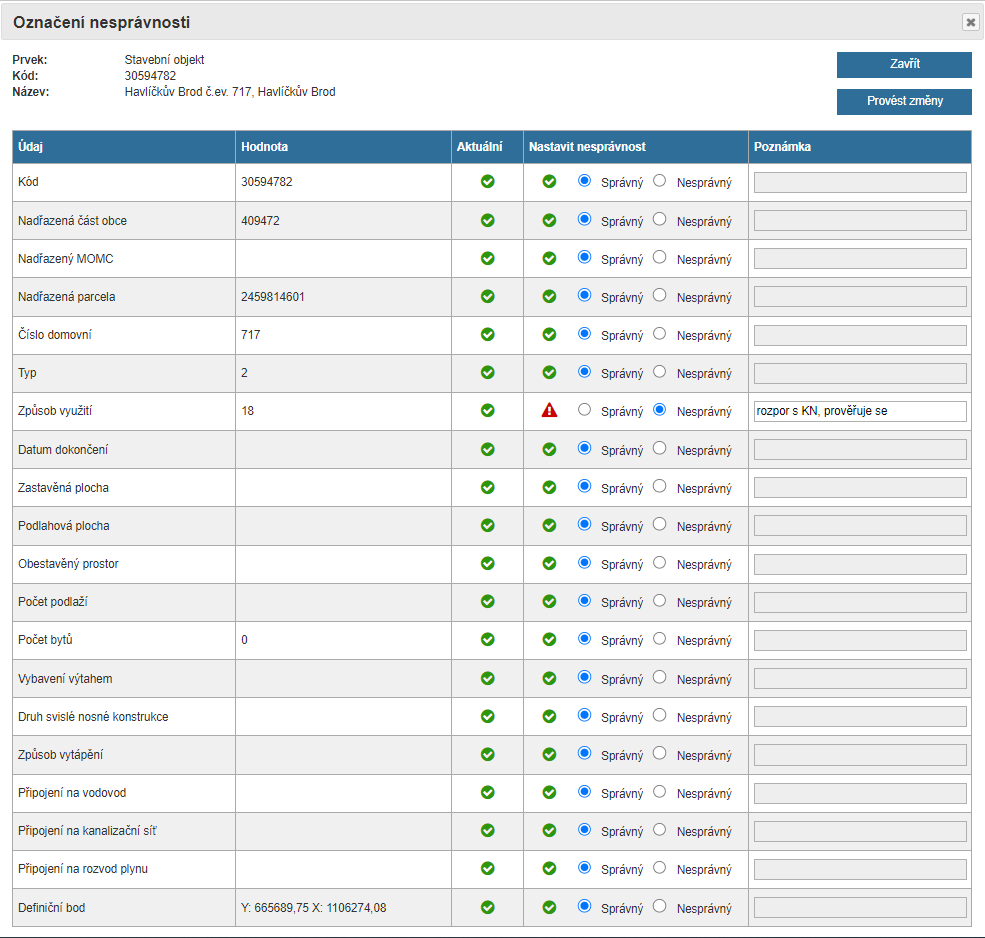Click the Aktuální checkmark for Počet bytů

point(488,640)
